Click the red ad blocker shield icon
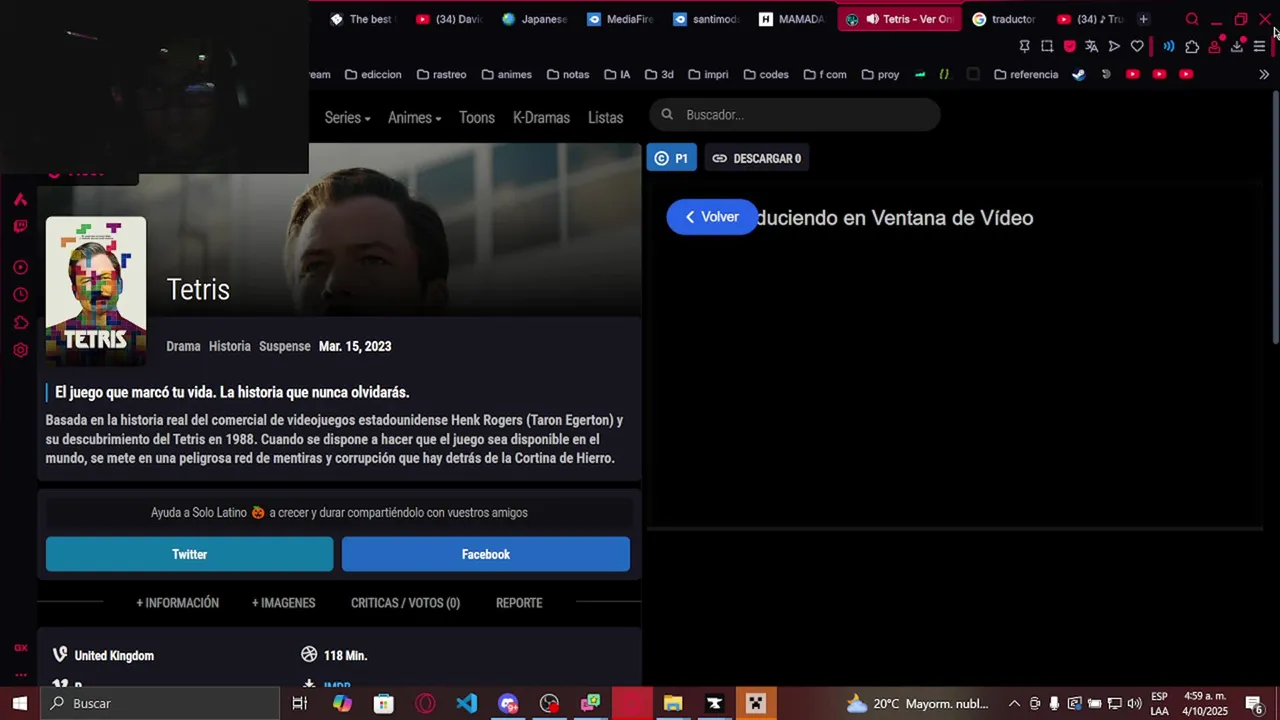Image resolution: width=1280 pixels, height=720 pixels. (x=1069, y=46)
